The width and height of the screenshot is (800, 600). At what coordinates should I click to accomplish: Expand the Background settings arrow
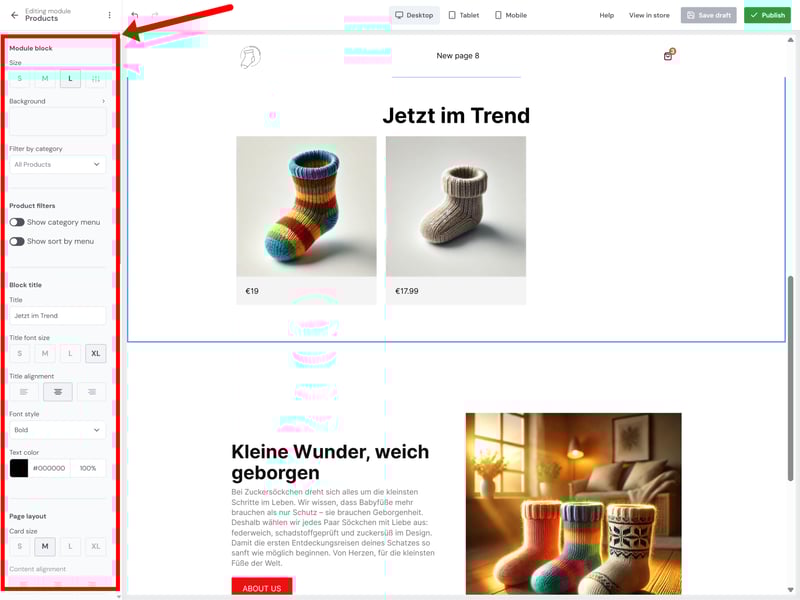coord(104,101)
